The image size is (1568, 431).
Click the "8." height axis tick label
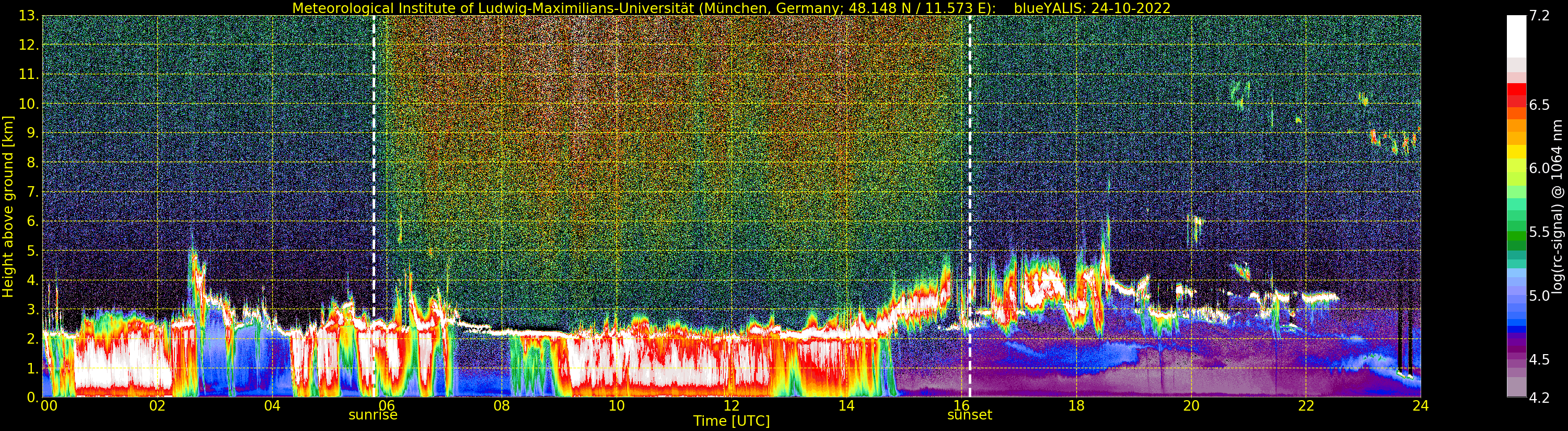(33, 163)
